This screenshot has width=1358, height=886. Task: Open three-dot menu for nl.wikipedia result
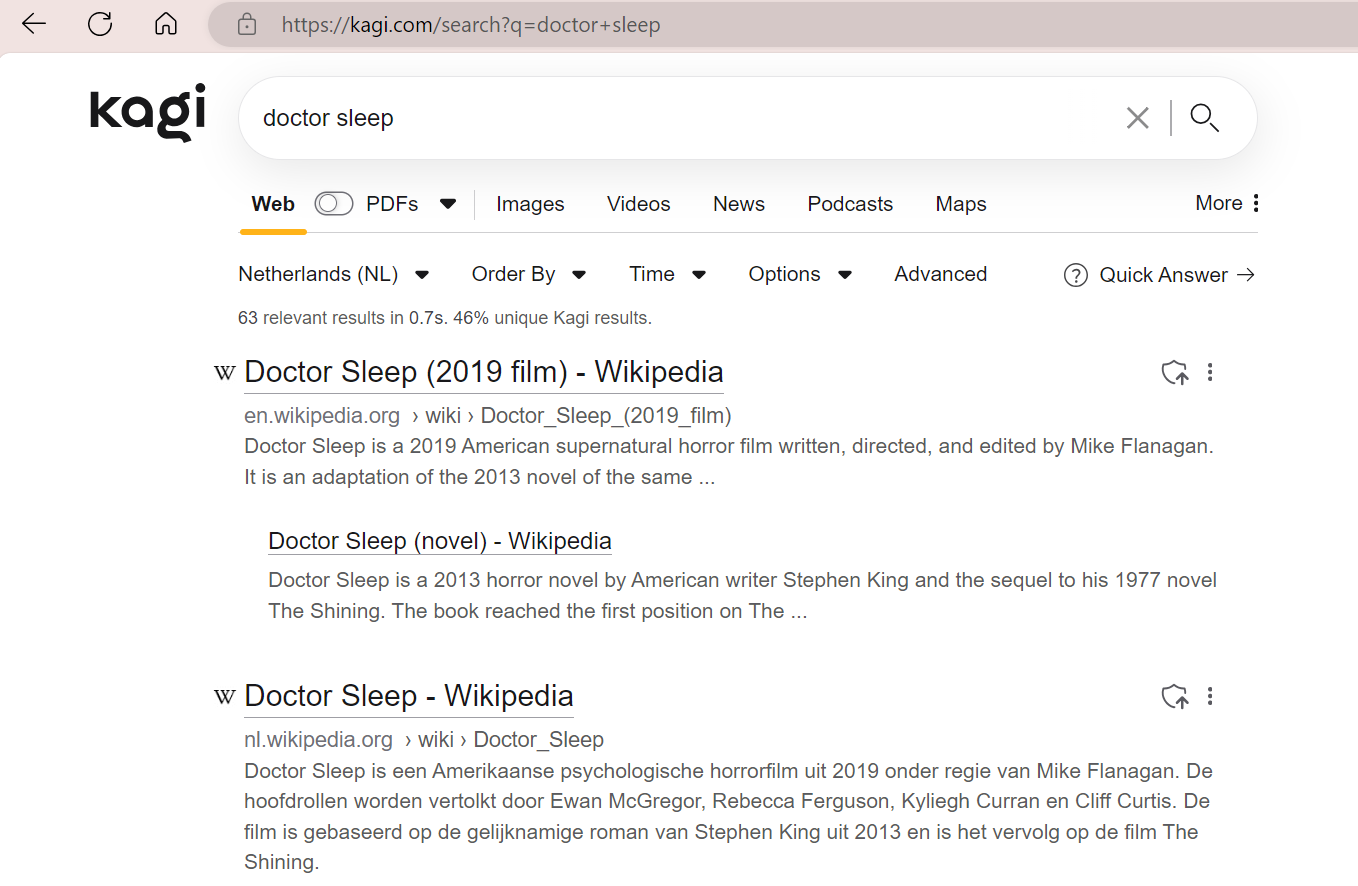coord(1210,696)
